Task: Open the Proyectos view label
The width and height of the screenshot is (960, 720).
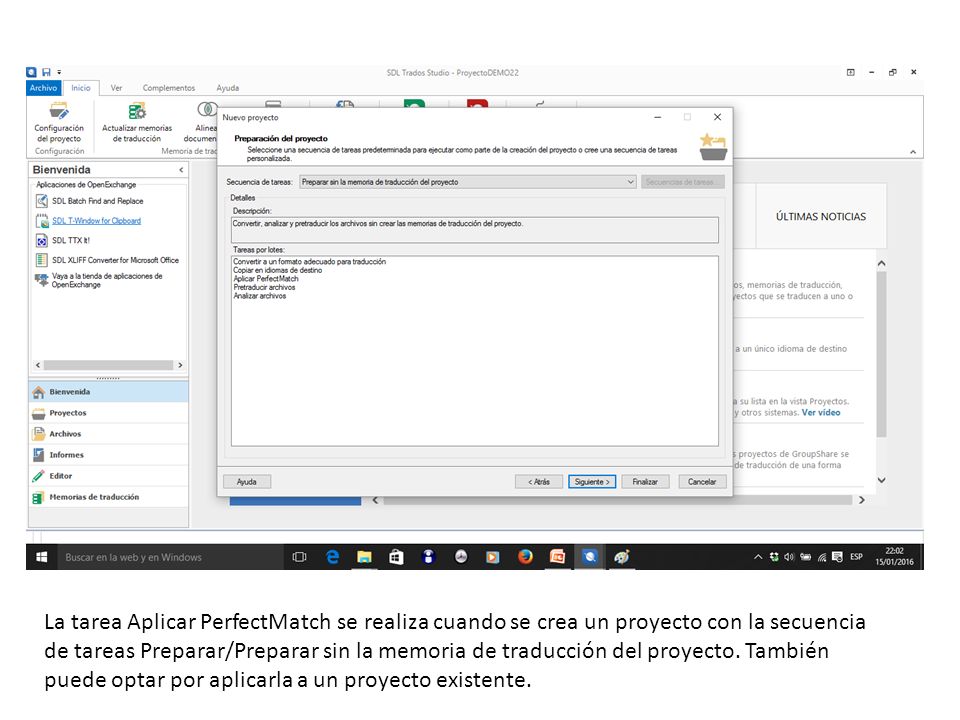Action: pos(68,413)
